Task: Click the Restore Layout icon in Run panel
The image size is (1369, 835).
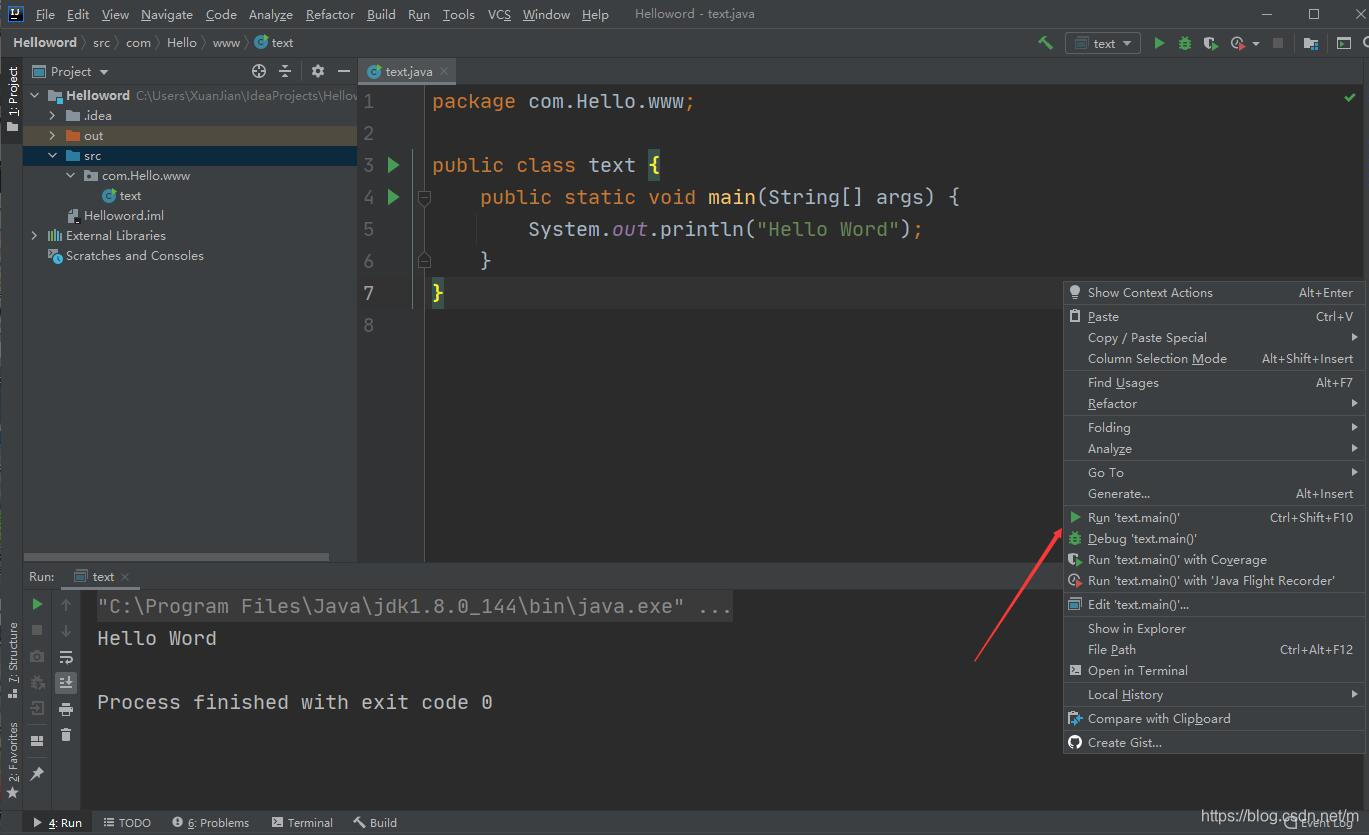Action: (x=37, y=741)
